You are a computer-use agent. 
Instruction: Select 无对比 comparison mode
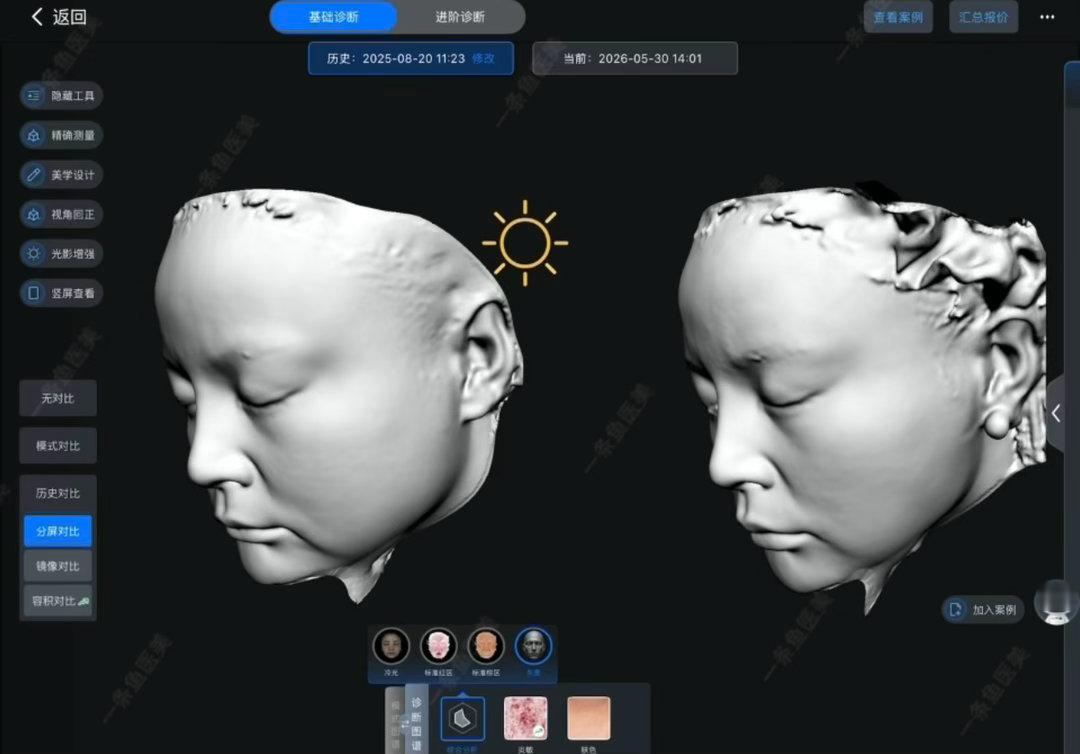coord(58,398)
